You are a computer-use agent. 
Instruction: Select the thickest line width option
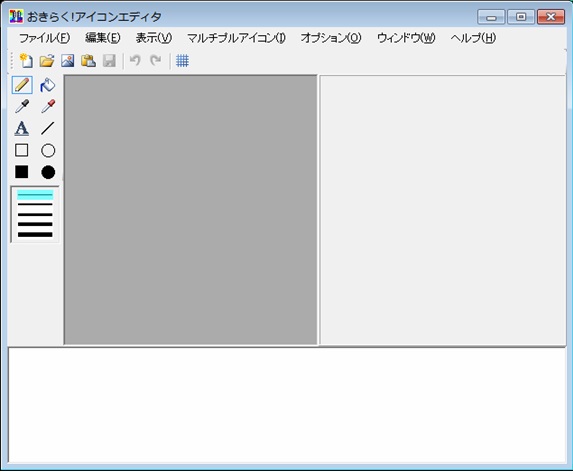[35, 235]
